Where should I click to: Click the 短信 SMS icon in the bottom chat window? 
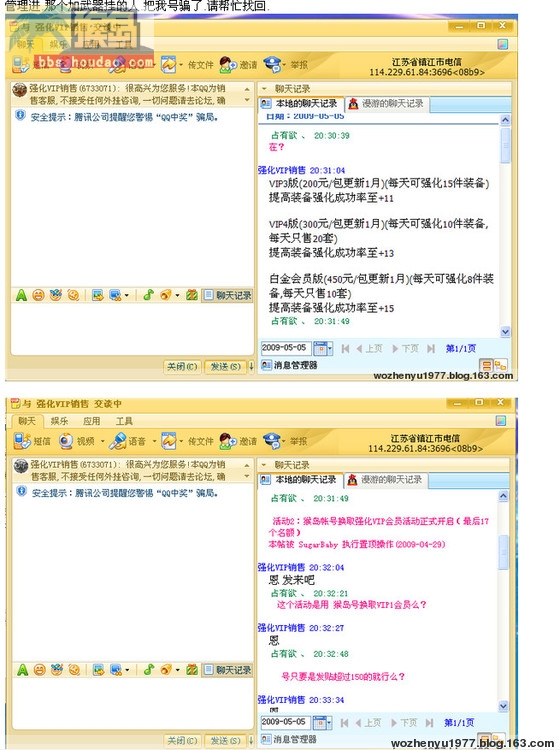(x=22, y=441)
